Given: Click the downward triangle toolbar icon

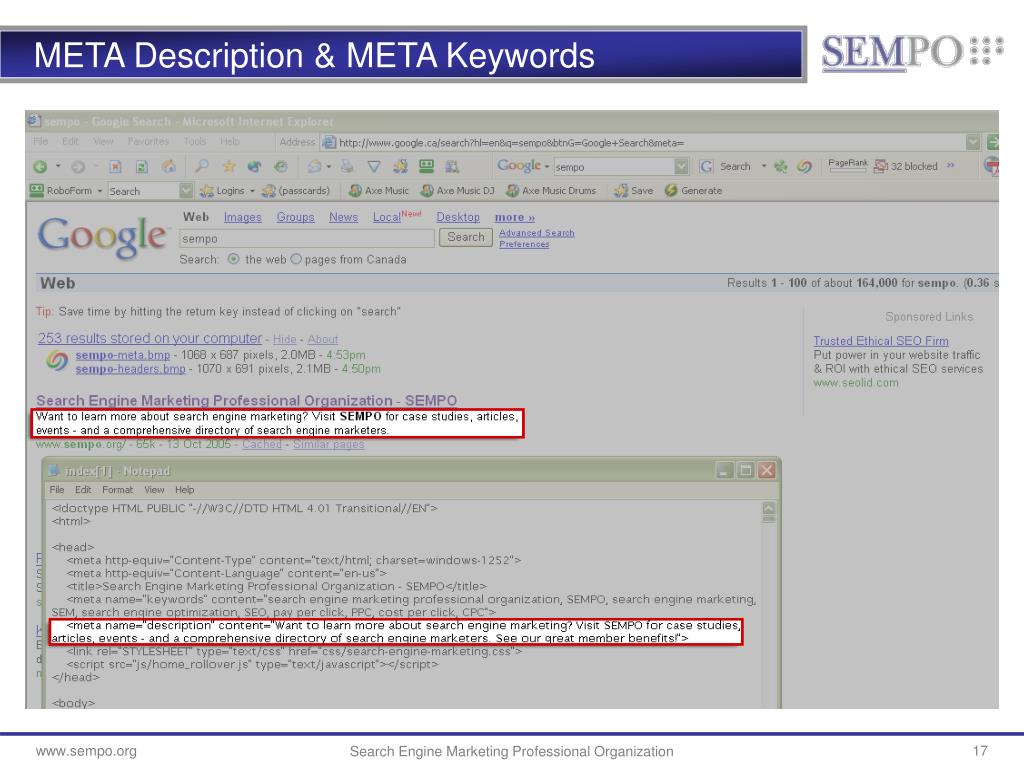Looking at the screenshot, I should click(374, 167).
